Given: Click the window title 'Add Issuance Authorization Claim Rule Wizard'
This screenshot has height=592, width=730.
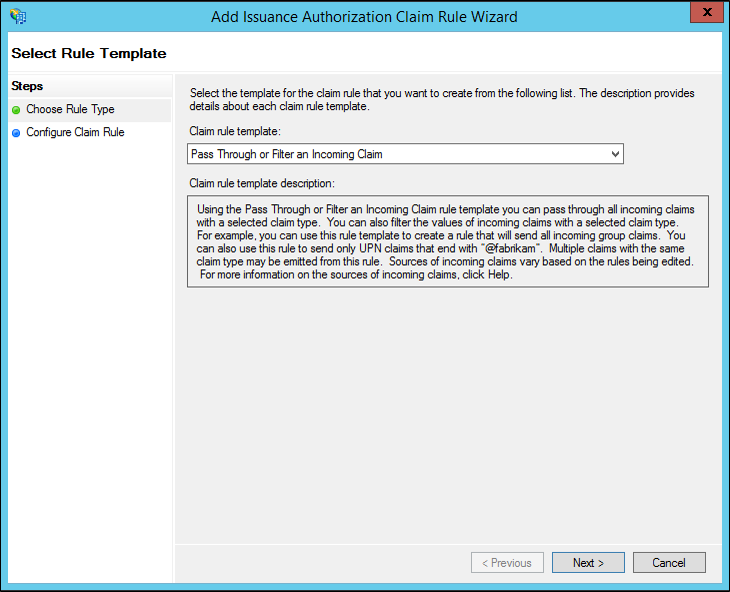Looking at the screenshot, I should [x=364, y=17].
